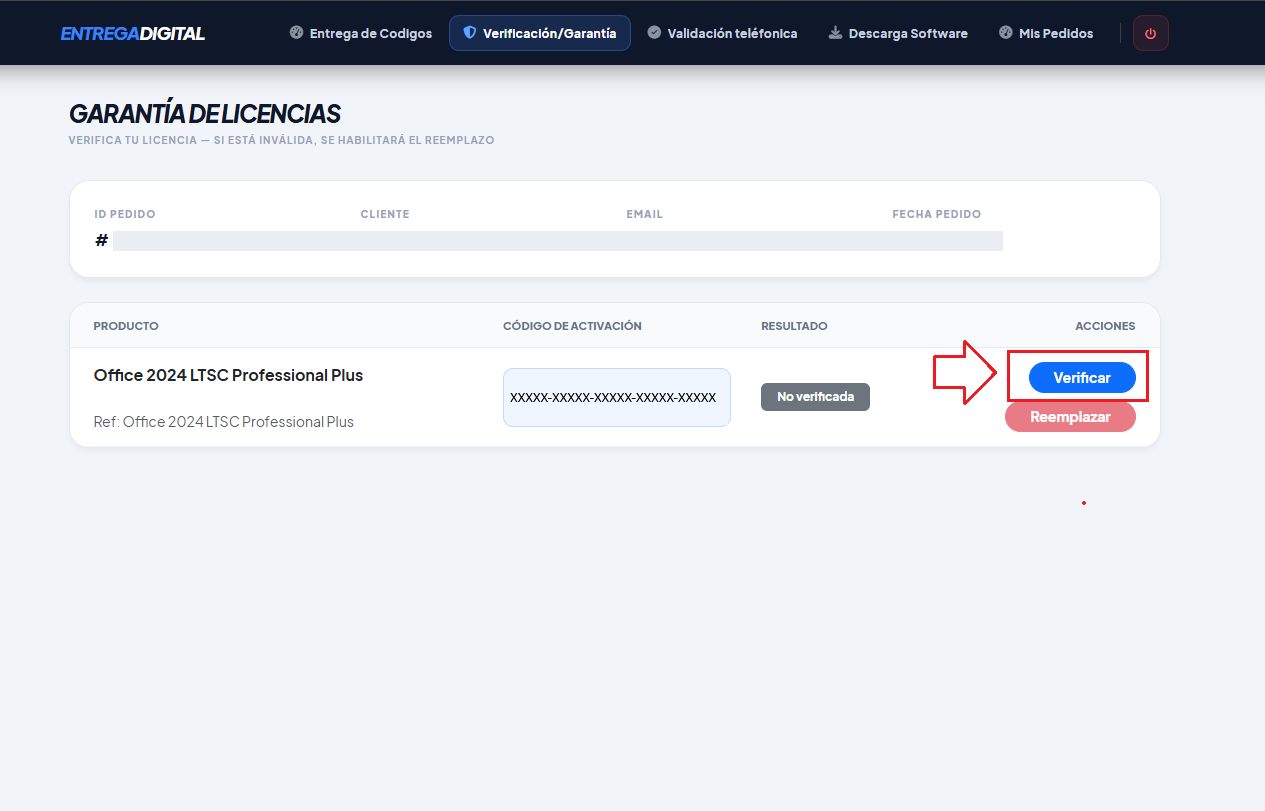Click the ID PEDIDO label

[x=125, y=214]
